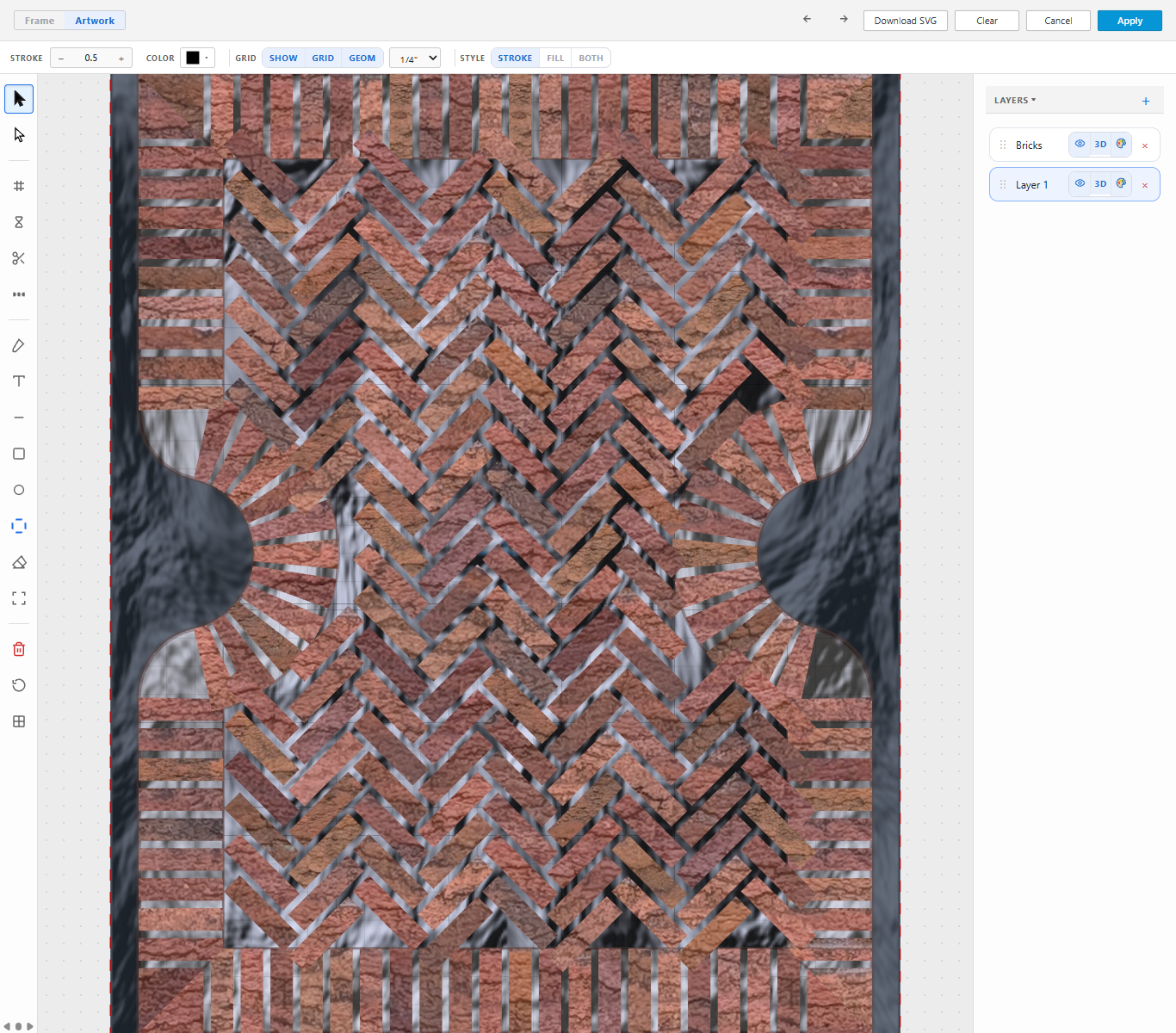Screen dimensions: 1176x1033
Task: Toggle the GRID snap option
Action: tap(323, 58)
